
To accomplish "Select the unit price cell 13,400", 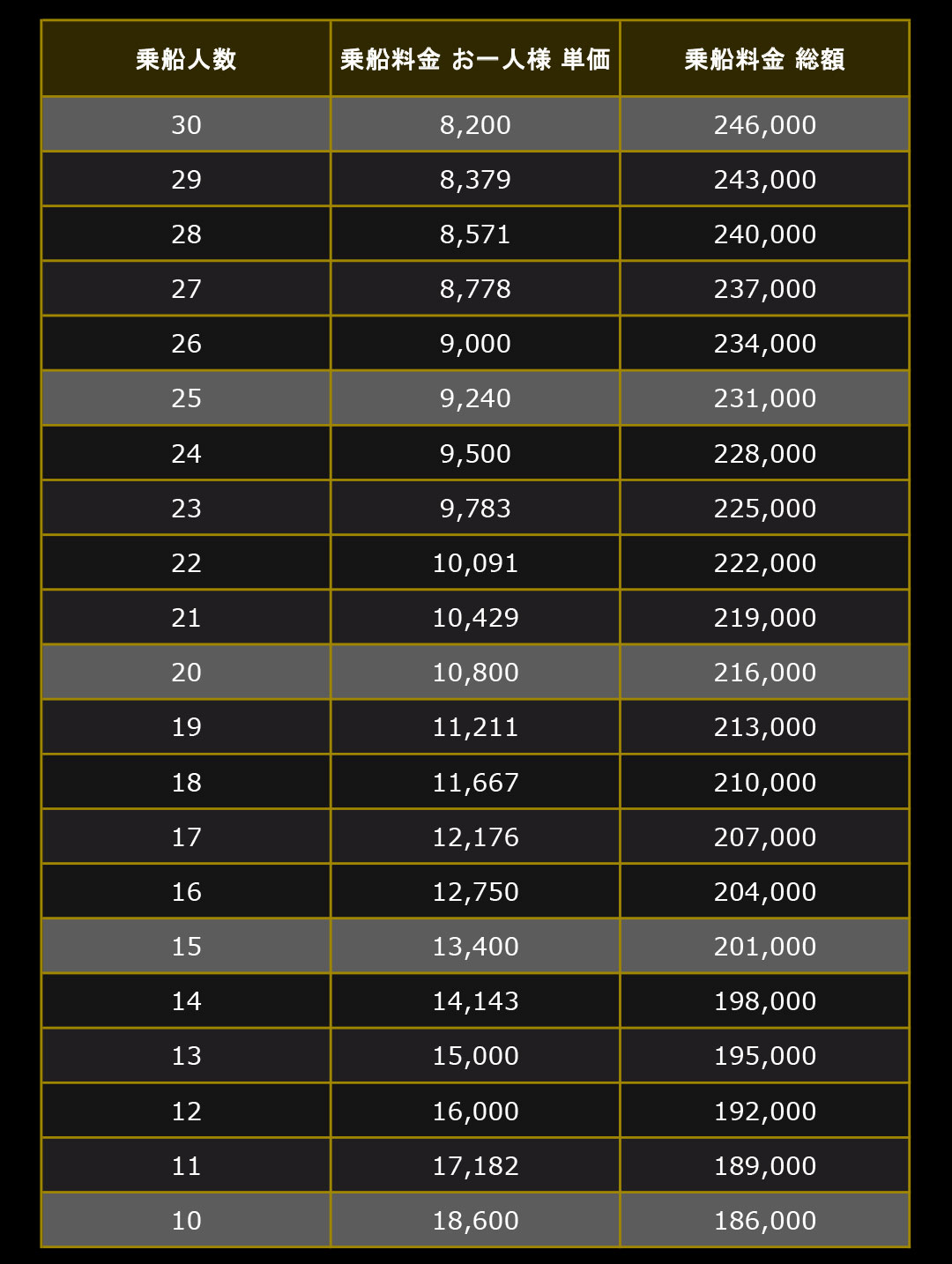I will click(x=475, y=946).
